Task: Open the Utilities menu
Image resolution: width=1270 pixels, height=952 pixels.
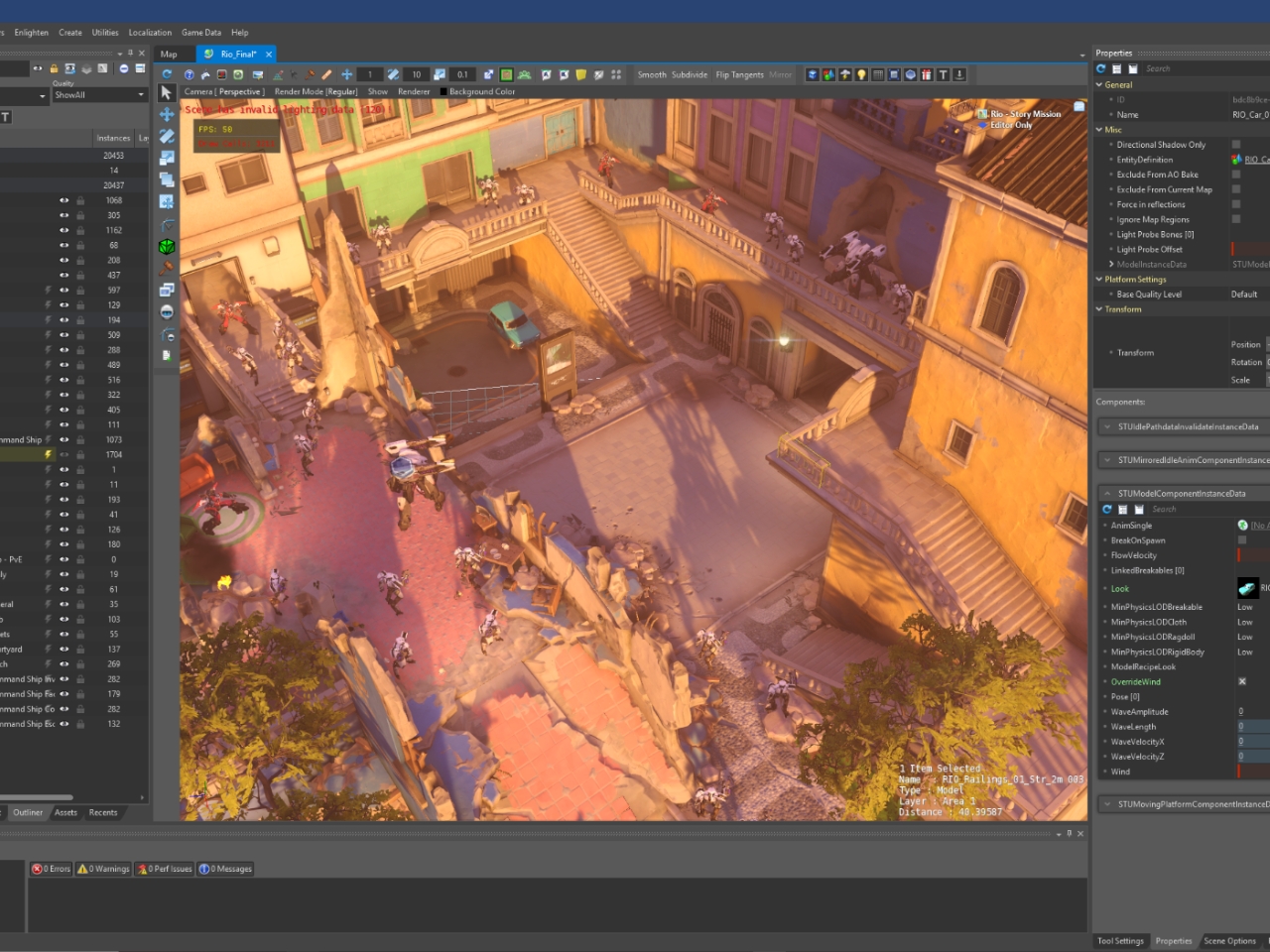Action: tap(105, 33)
